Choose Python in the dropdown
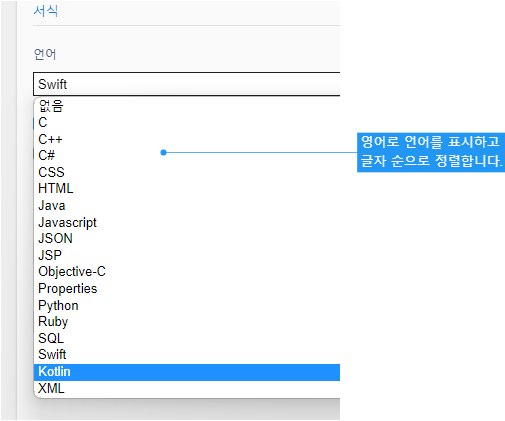Viewport: 505px width, 421px height. point(187,305)
